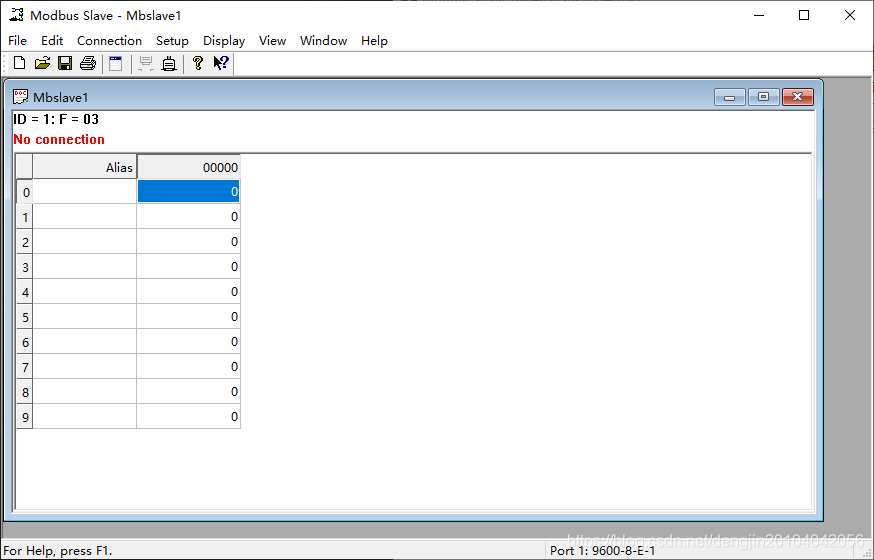Select the value cell in row 2
This screenshot has height=560, width=874.
click(x=188, y=241)
